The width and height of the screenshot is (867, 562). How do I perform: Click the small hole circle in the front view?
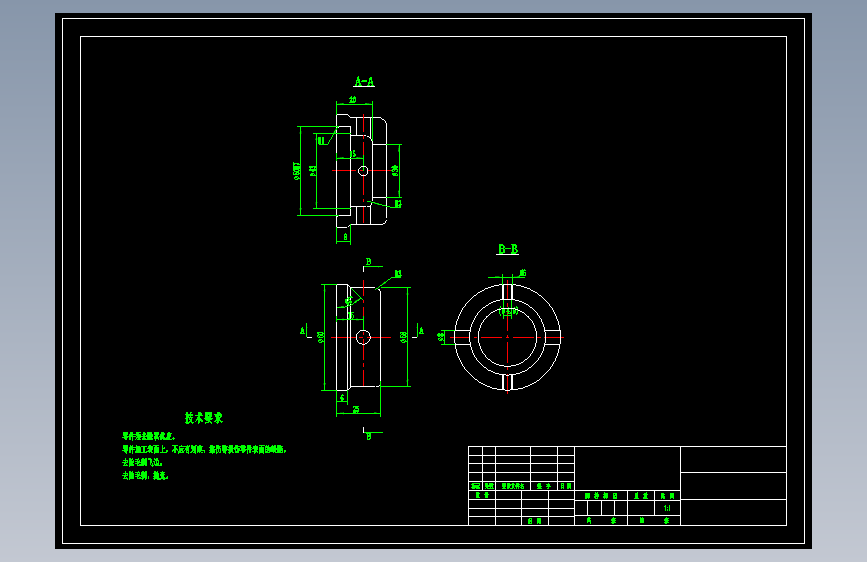[363, 337]
